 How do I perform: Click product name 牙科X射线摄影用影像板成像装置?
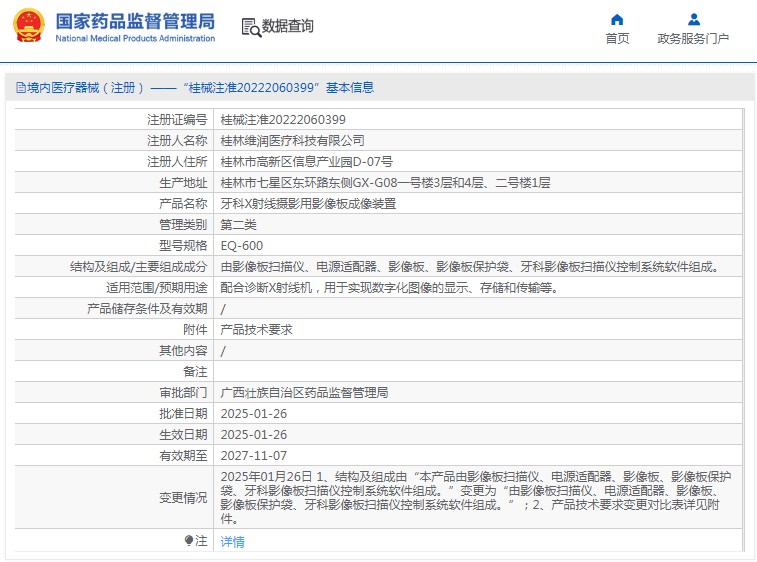point(308,204)
